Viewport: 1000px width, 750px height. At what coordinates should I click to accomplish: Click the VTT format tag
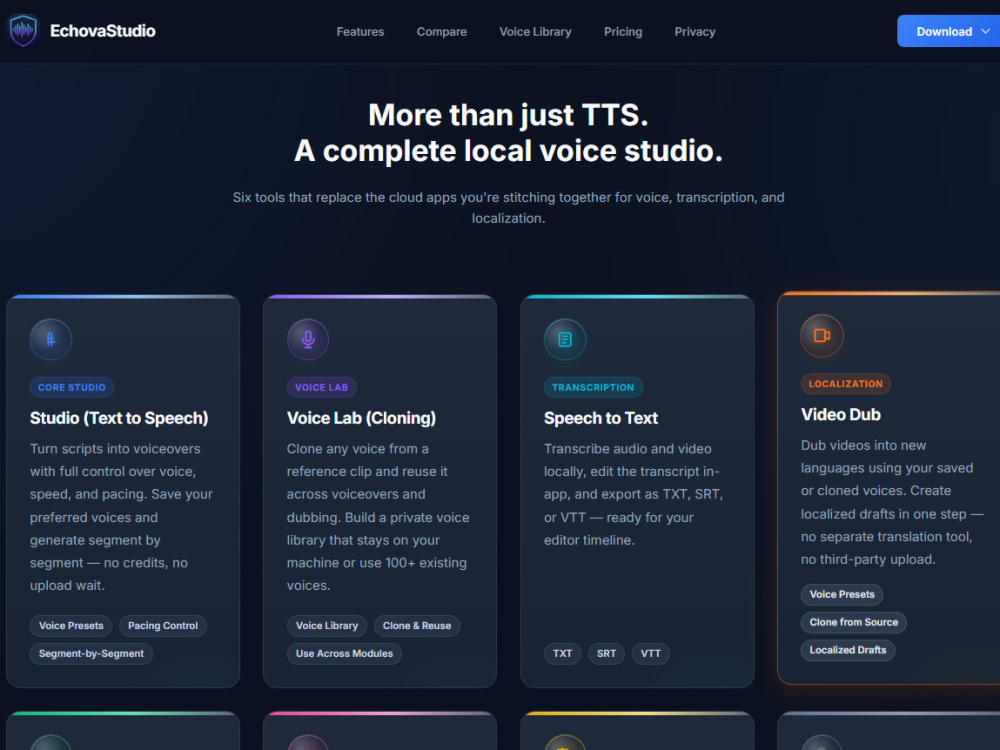[651, 654]
